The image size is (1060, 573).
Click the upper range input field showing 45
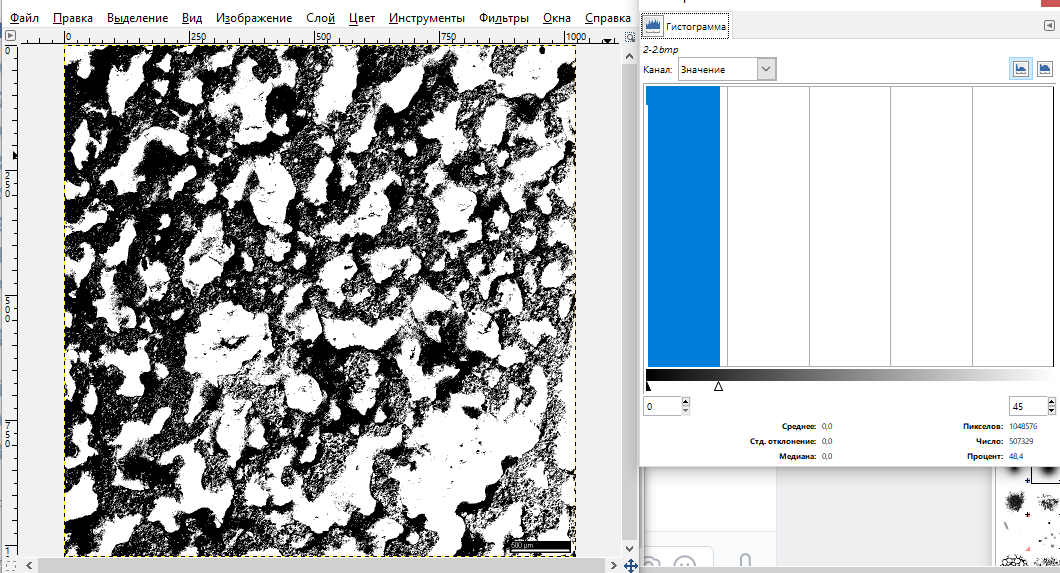click(x=1026, y=407)
